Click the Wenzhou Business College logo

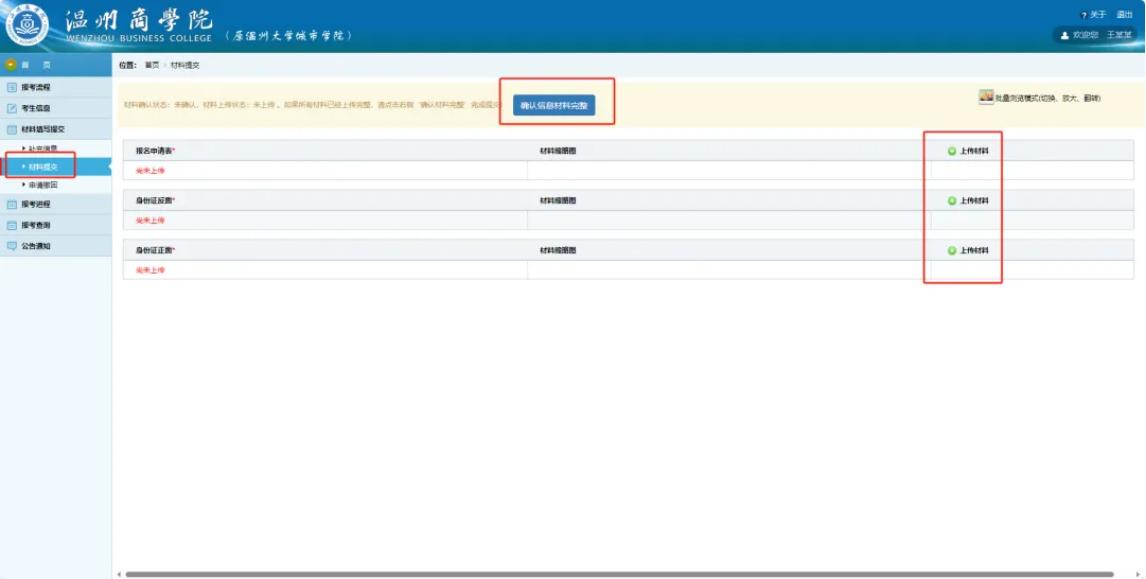tap(27, 26)
